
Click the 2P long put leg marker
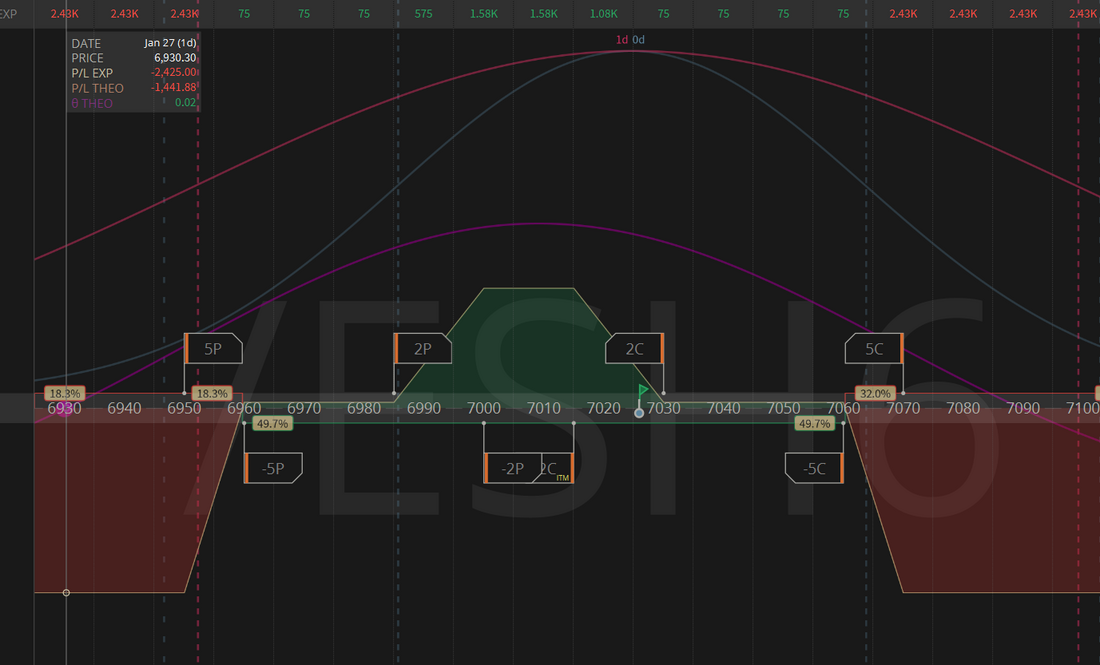pyautogui.click(x=424, y=349)
